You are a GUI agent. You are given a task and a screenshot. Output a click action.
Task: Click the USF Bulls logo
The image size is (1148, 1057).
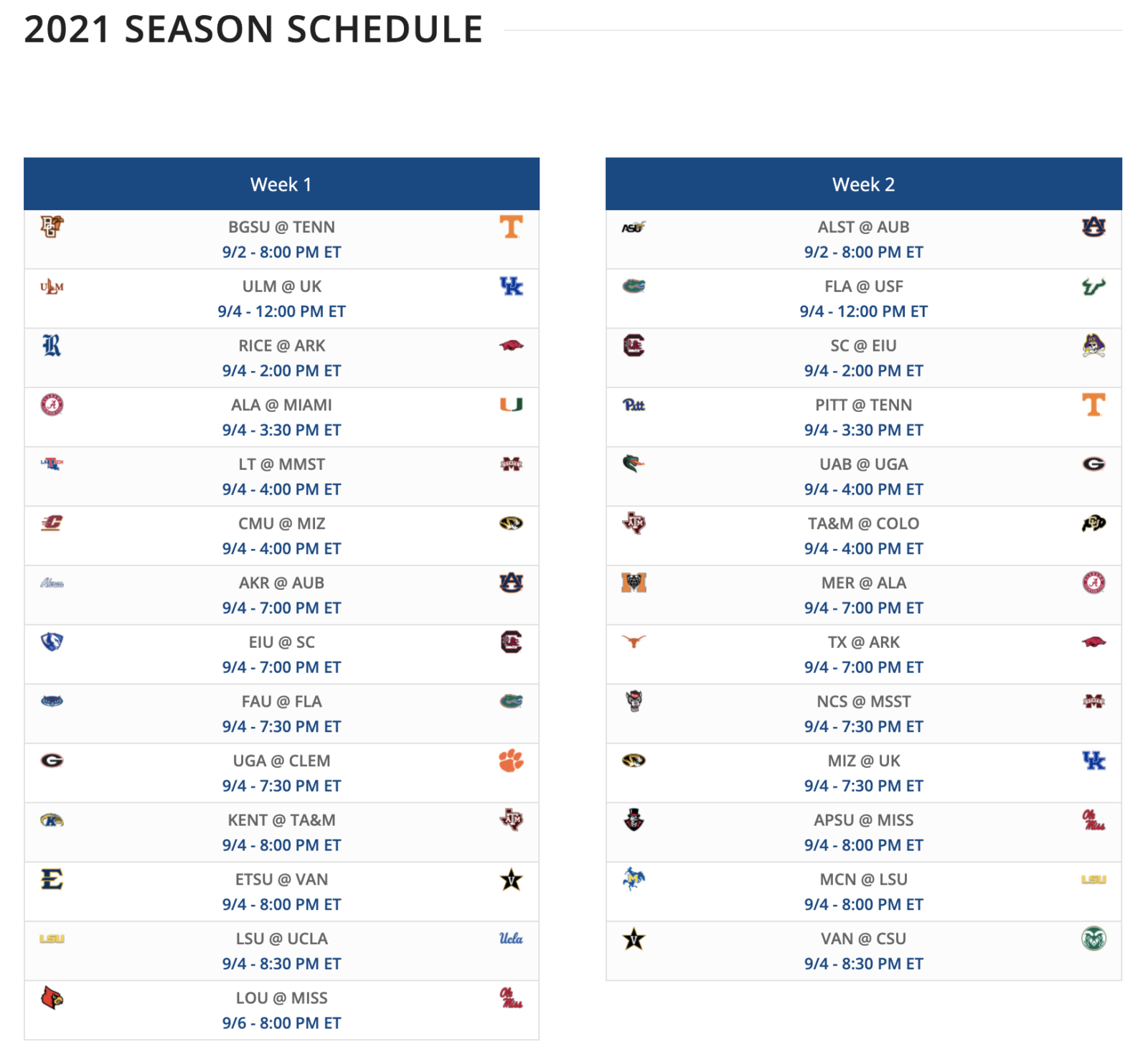pyautogui.click(x=1093, y=286)
